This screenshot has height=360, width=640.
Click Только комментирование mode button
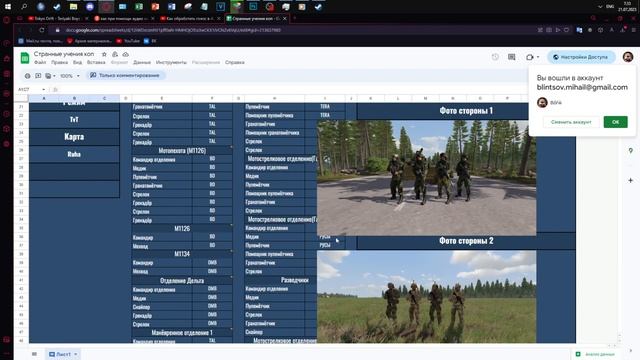point(125,76)
